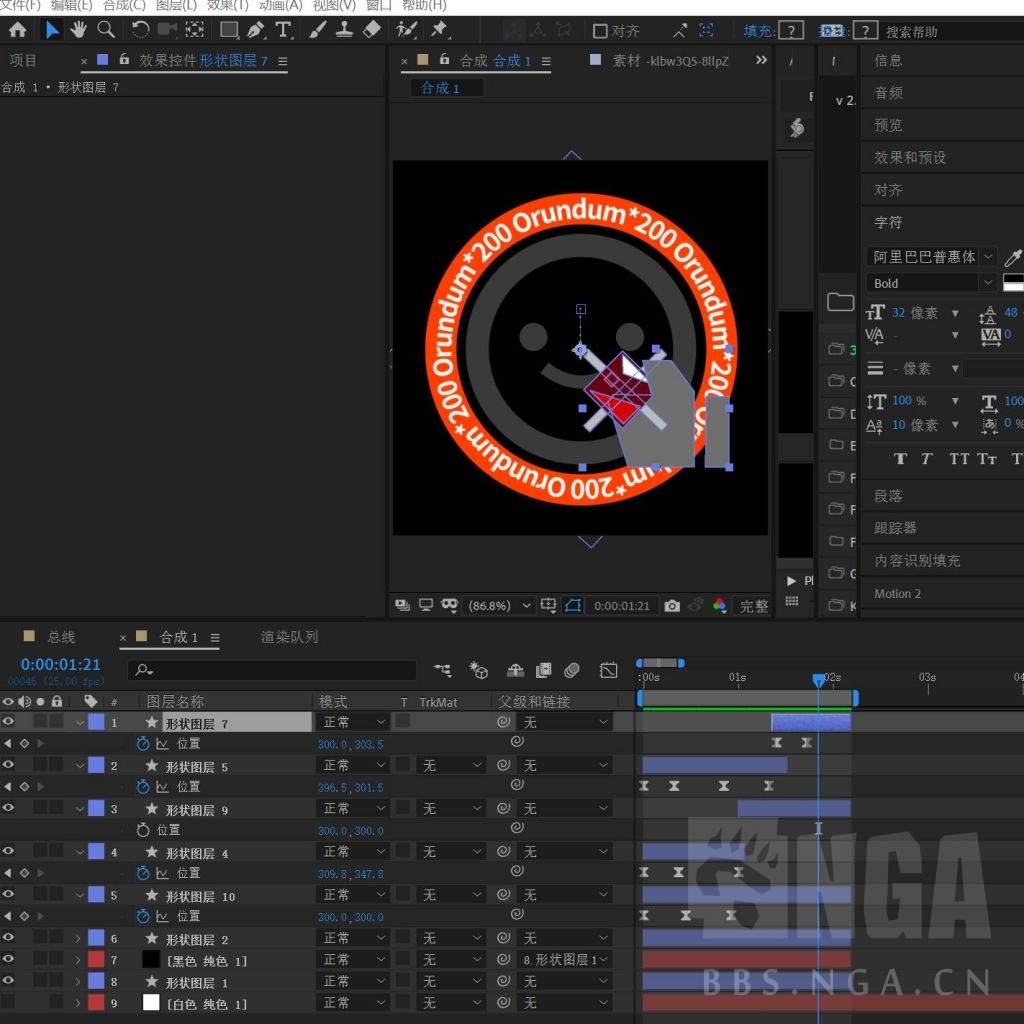Hide 形状图层 9 with its eye icon
The image size is (1024, 1024).
click(8, 808)
